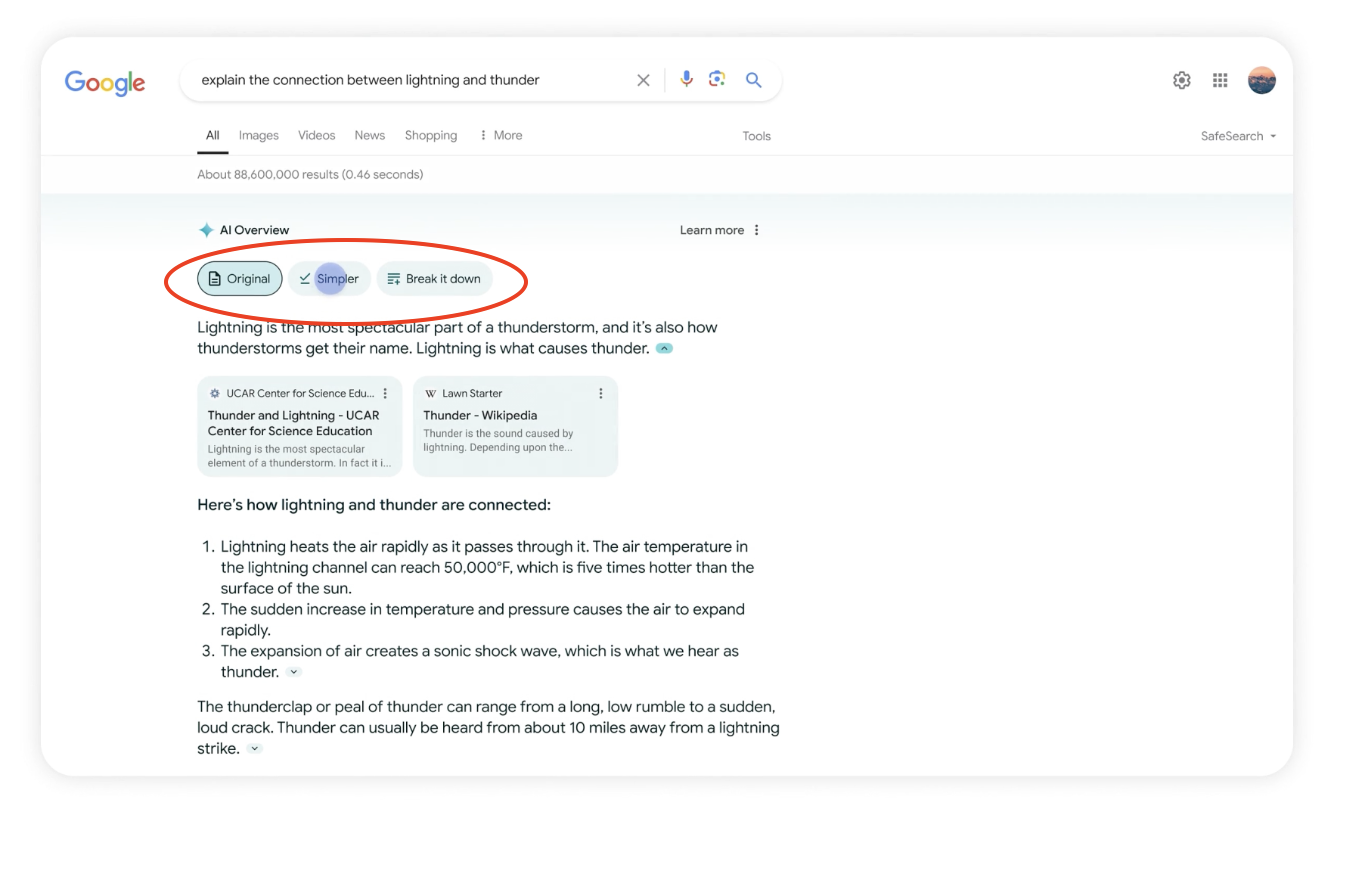Switch to the Videos tab
1354x884 pixels.
coord(317,135)
